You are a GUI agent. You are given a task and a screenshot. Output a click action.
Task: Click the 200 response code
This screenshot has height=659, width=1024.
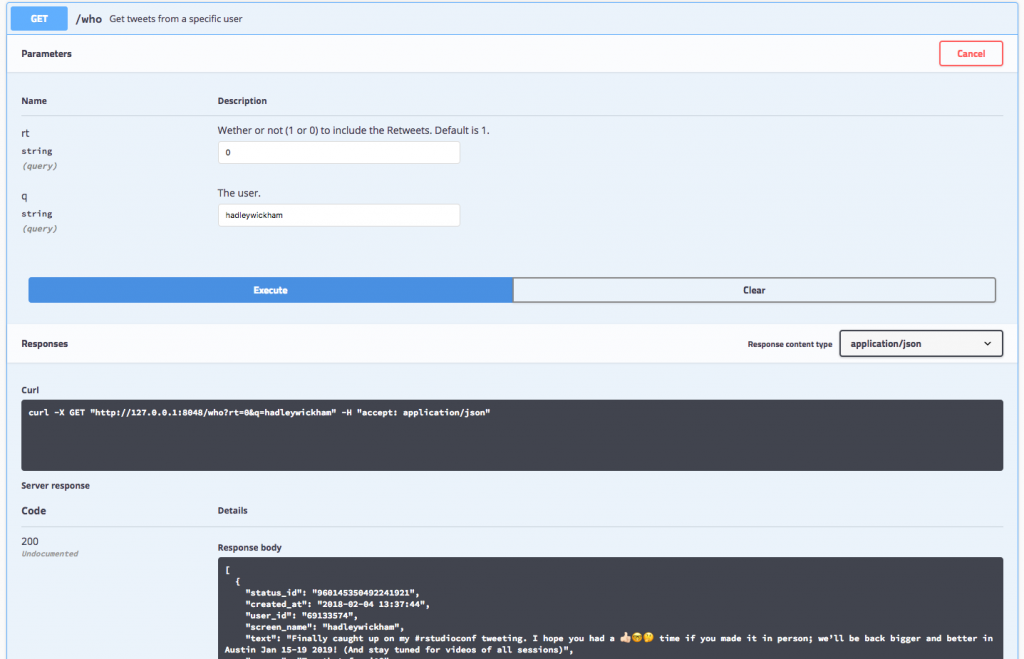tap(30, 541)
